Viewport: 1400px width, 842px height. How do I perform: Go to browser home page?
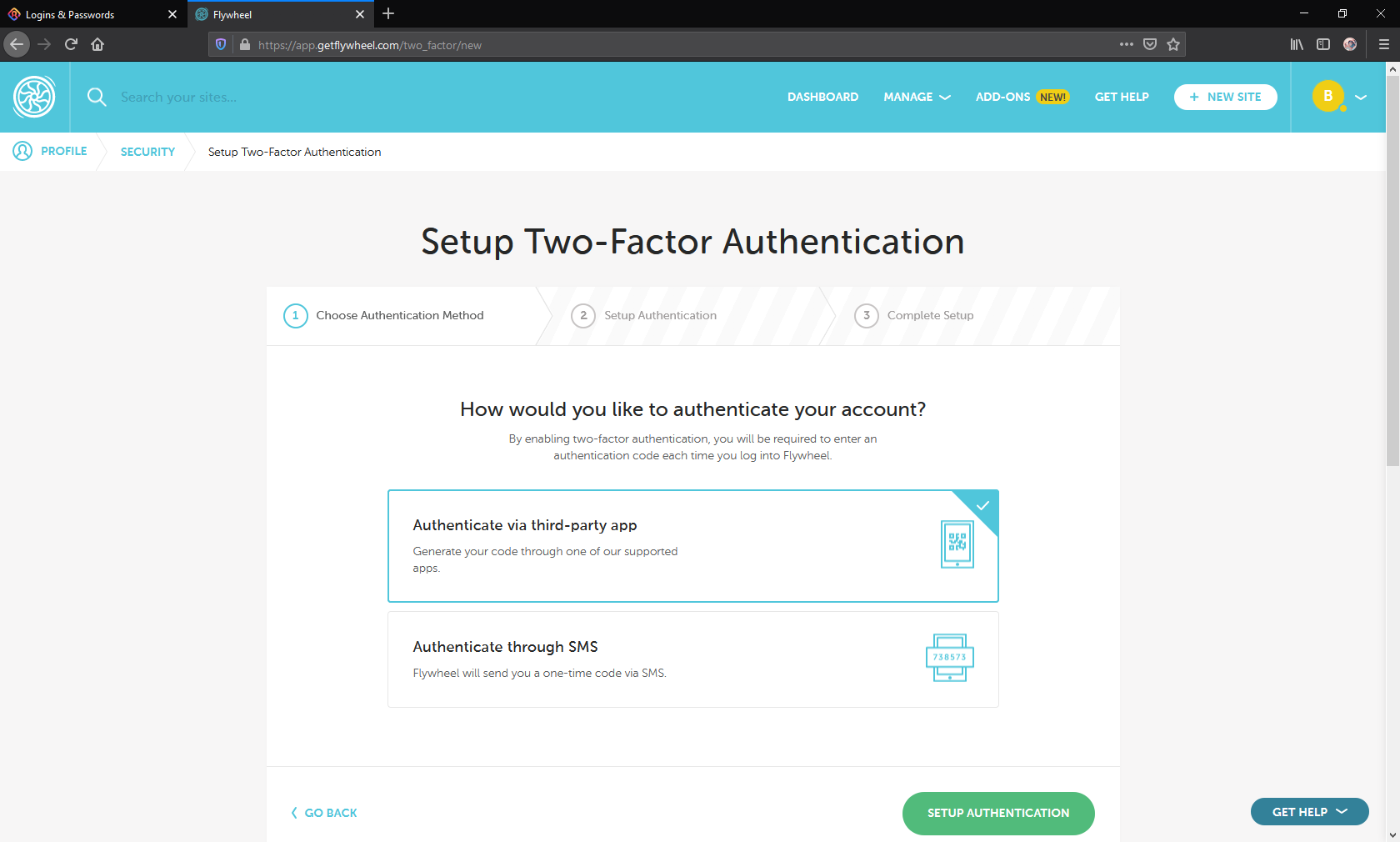click(x=97, y=44)
